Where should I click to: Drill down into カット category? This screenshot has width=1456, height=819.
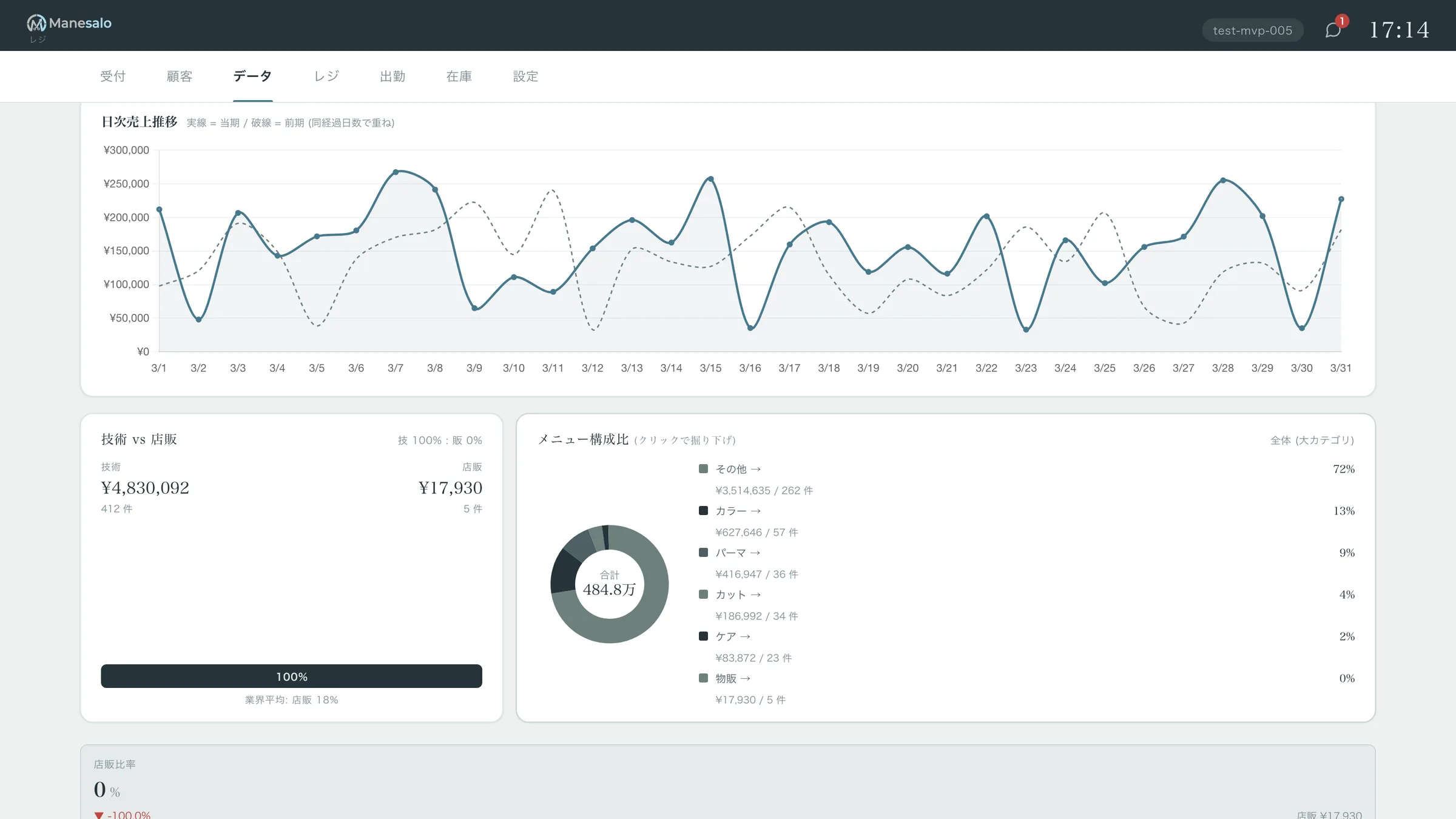click(x=738, y=595)
